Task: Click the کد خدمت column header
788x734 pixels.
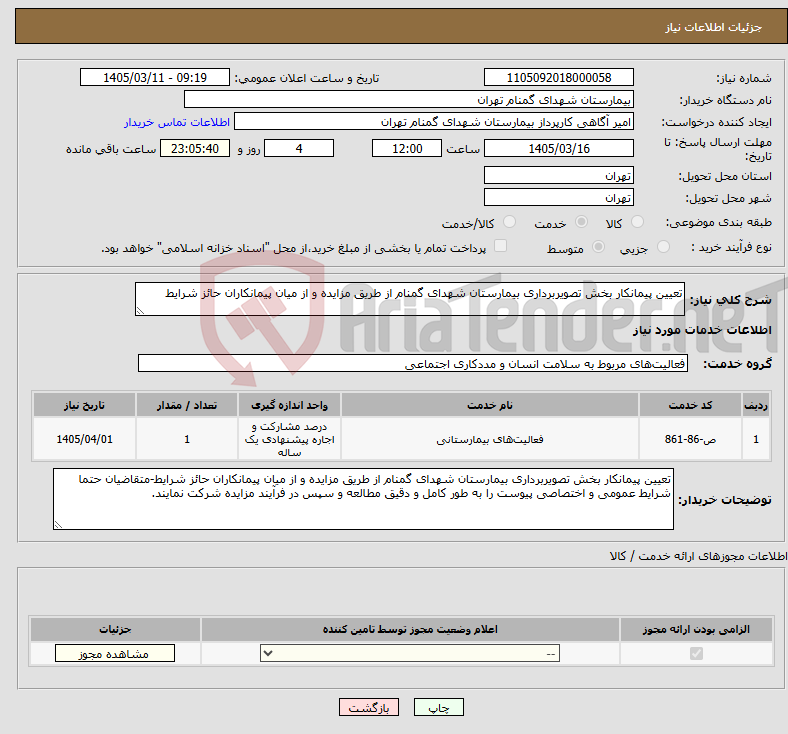Action: click(690, 405)
